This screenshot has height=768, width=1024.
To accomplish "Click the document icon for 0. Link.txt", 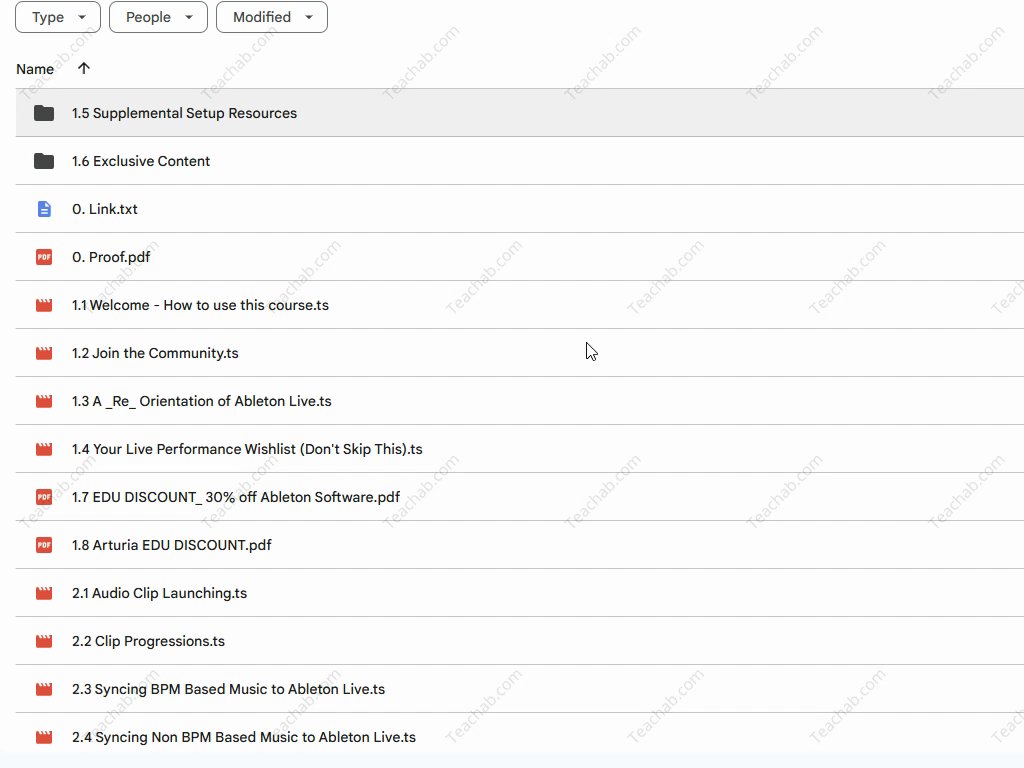I will point(44,209).
